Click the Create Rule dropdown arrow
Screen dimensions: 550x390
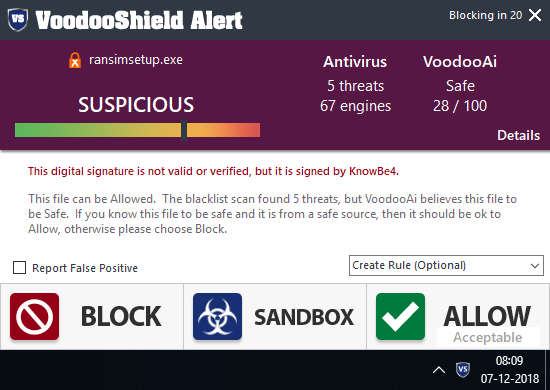coord(535,266)
